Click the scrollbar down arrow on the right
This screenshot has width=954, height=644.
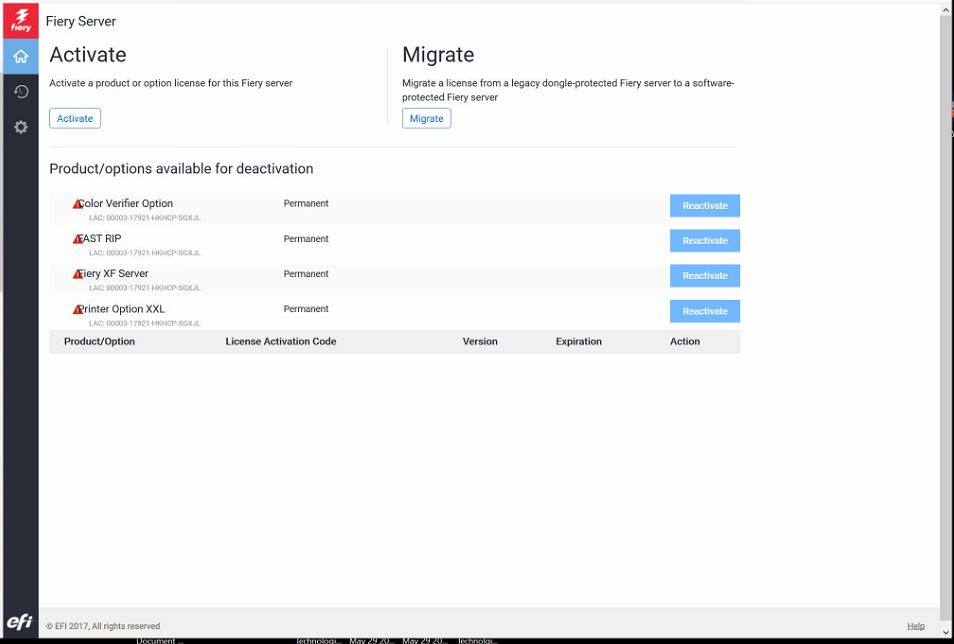click(946, 632)
